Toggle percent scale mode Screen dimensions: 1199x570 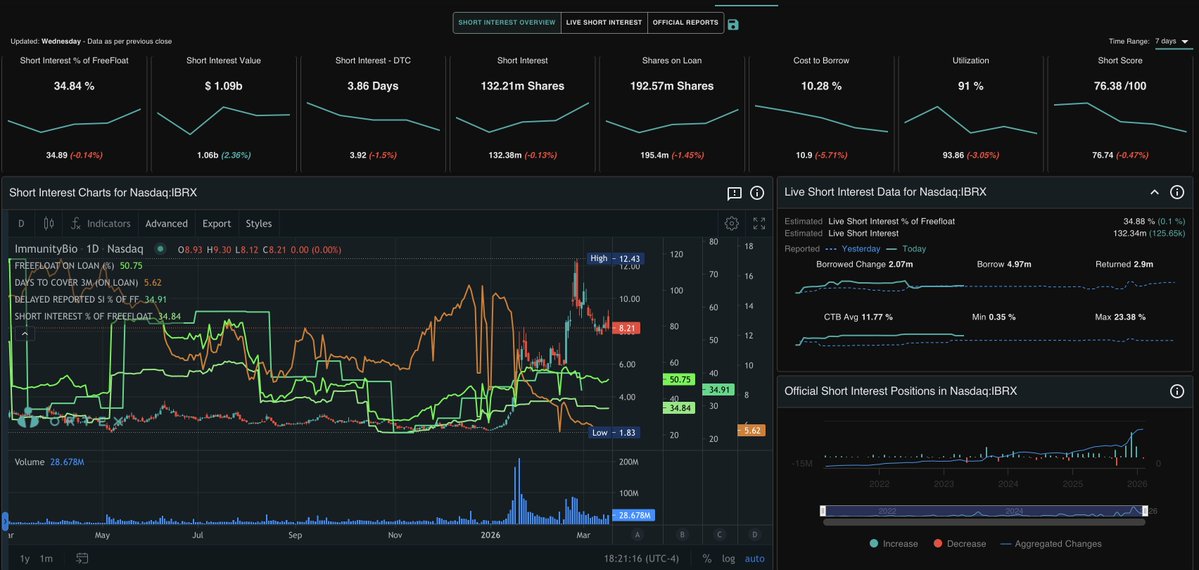(x=707, y=559)
